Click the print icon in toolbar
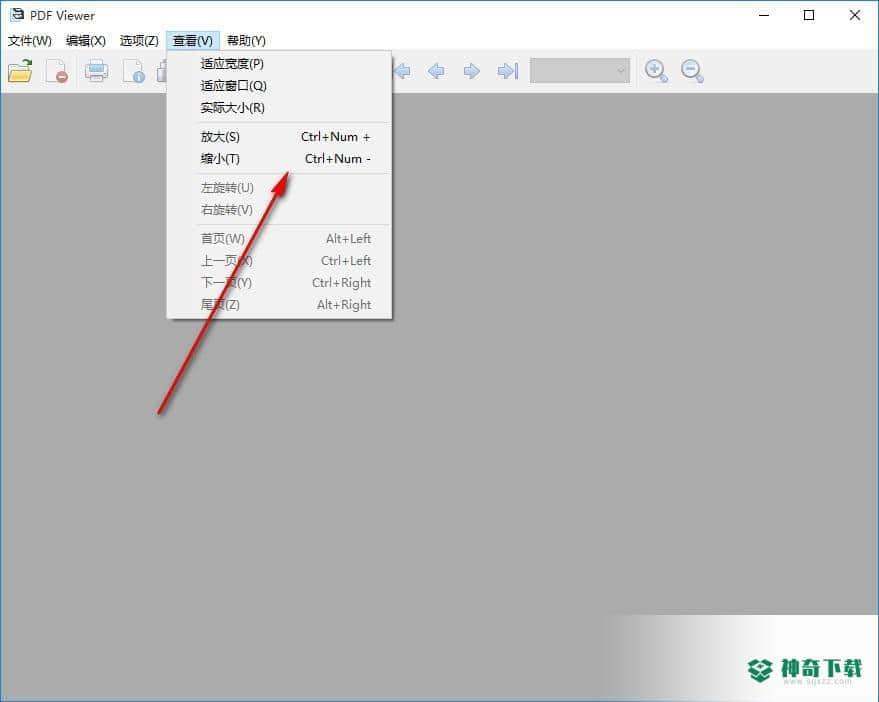The height and width of the screenshot is (702, 879). coord(96,71)
